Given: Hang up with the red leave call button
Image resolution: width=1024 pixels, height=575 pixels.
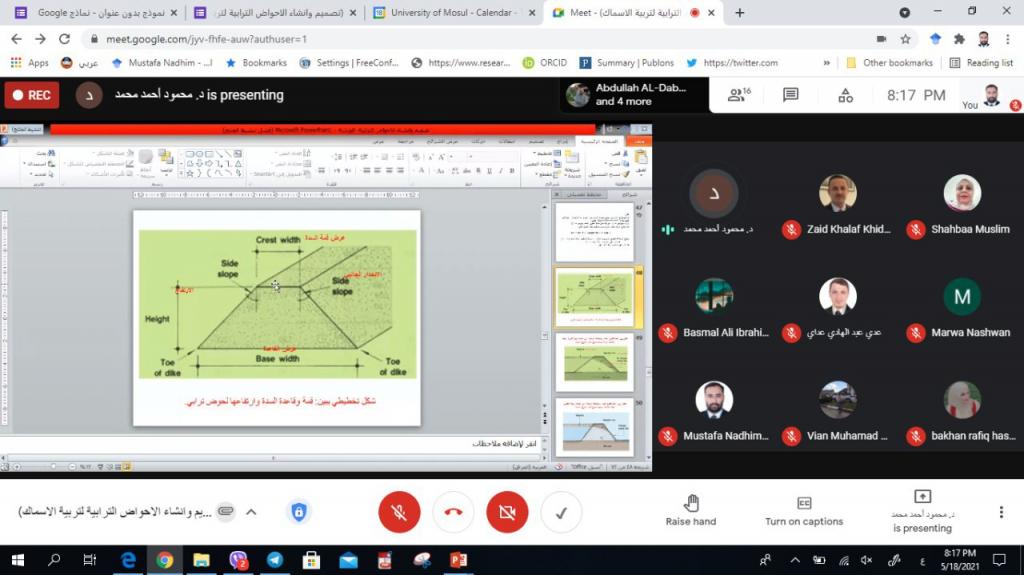Looking at the screenshot, I should point(453,512).
